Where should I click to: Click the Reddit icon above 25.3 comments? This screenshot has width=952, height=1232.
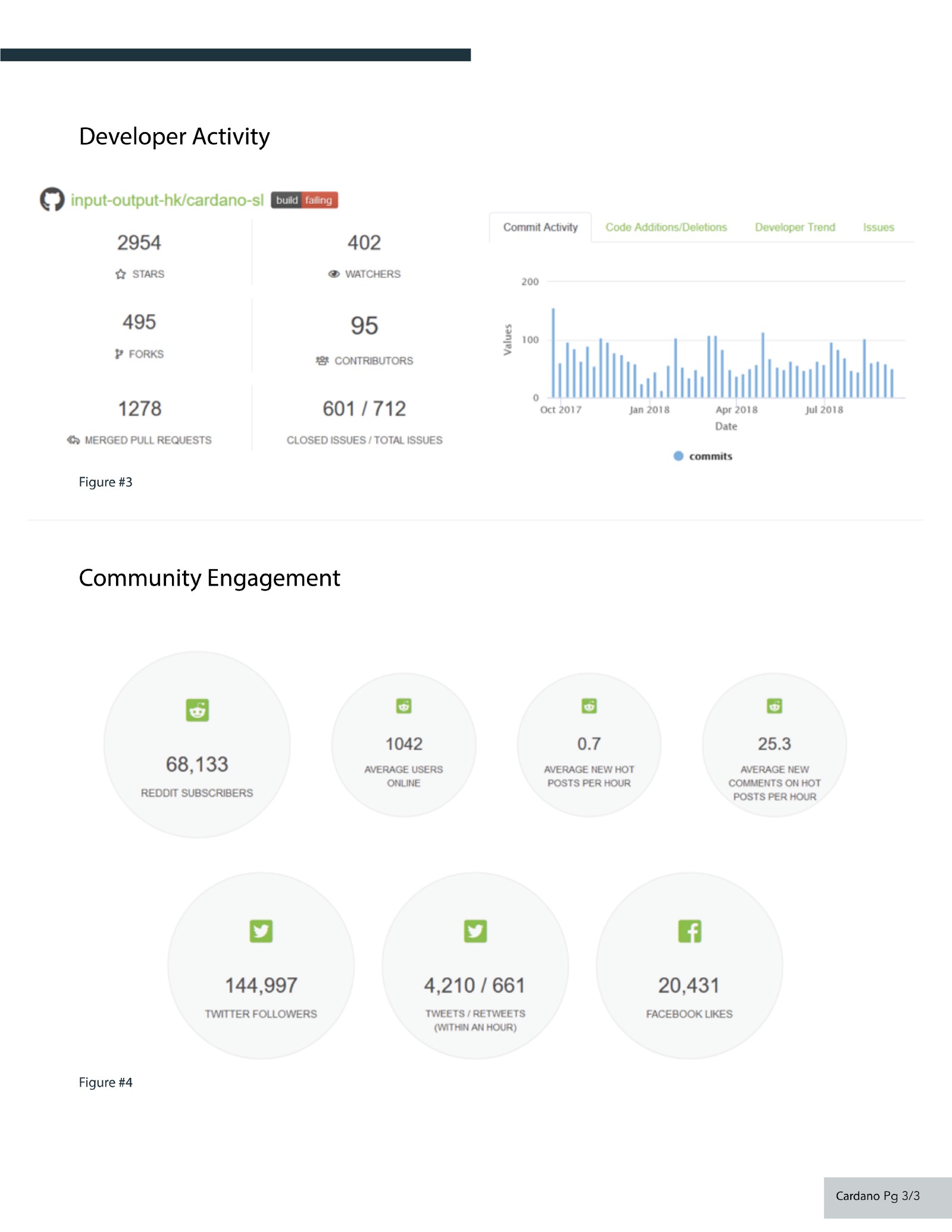[x=774, y=706]
